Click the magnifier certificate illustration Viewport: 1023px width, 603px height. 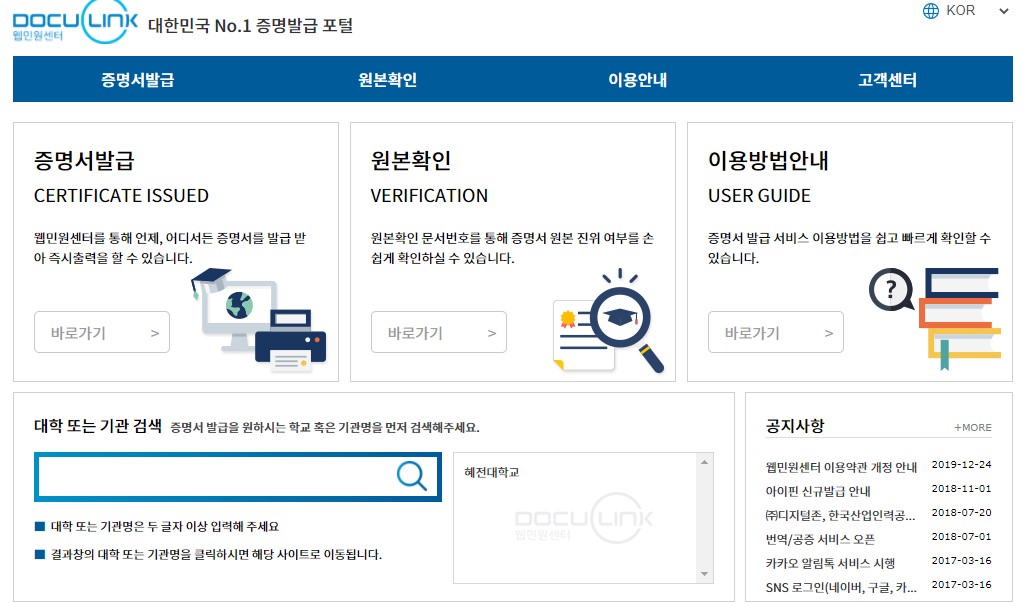coord(608,320)
